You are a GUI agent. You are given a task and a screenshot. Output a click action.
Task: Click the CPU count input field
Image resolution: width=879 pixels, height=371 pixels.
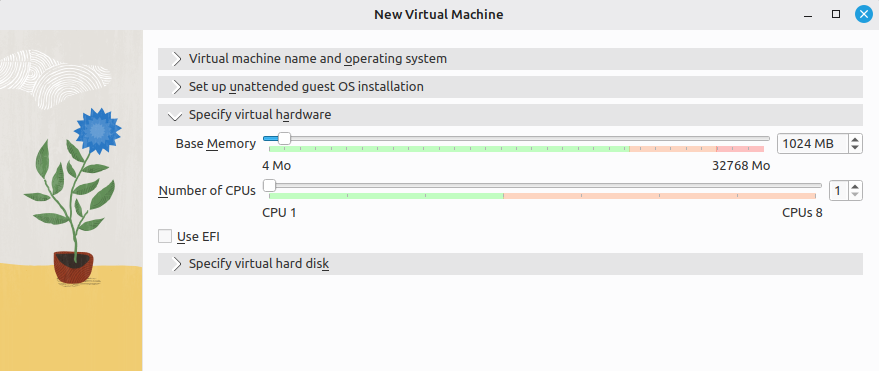[839, 191]
